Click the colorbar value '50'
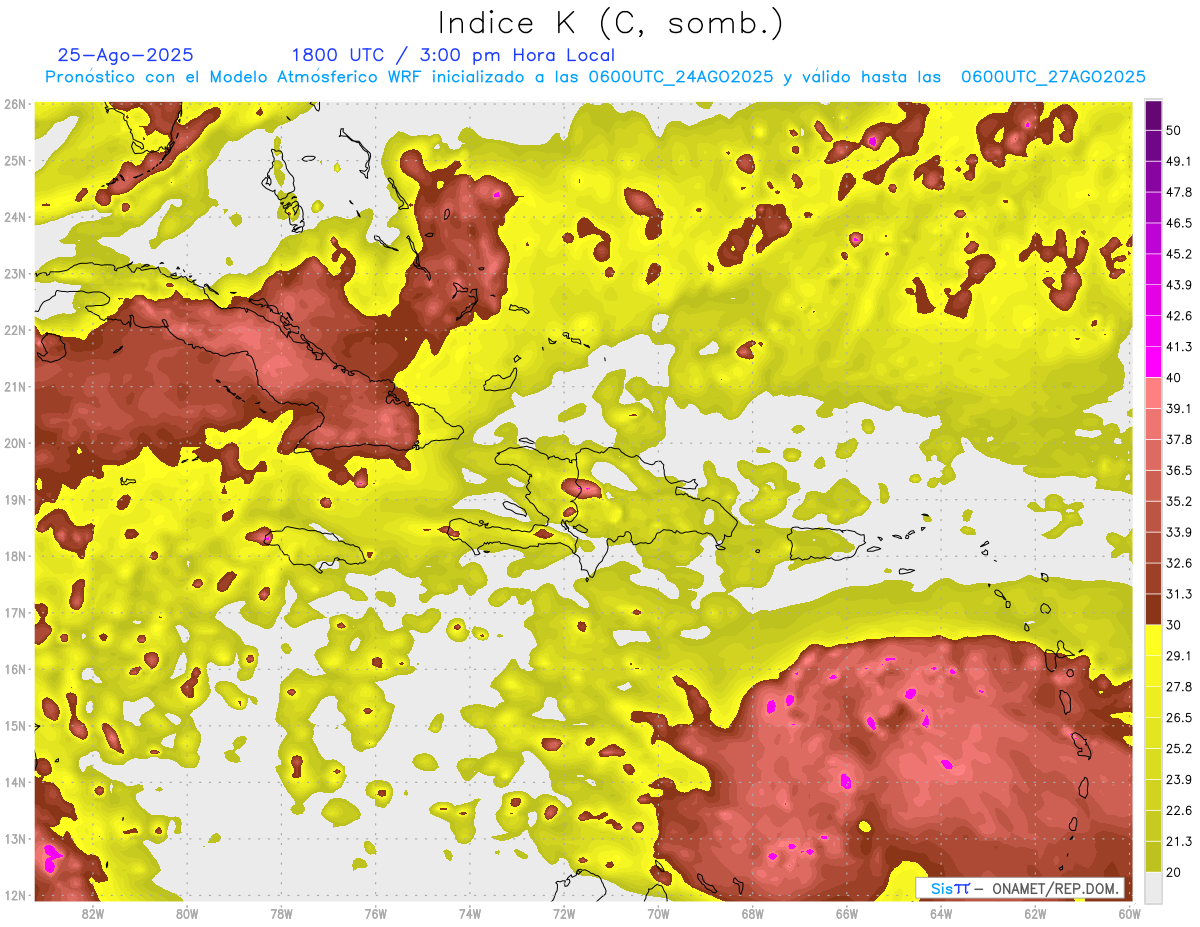Image resolution: width=1200 pixels, height=927 pixels. 1173,130
